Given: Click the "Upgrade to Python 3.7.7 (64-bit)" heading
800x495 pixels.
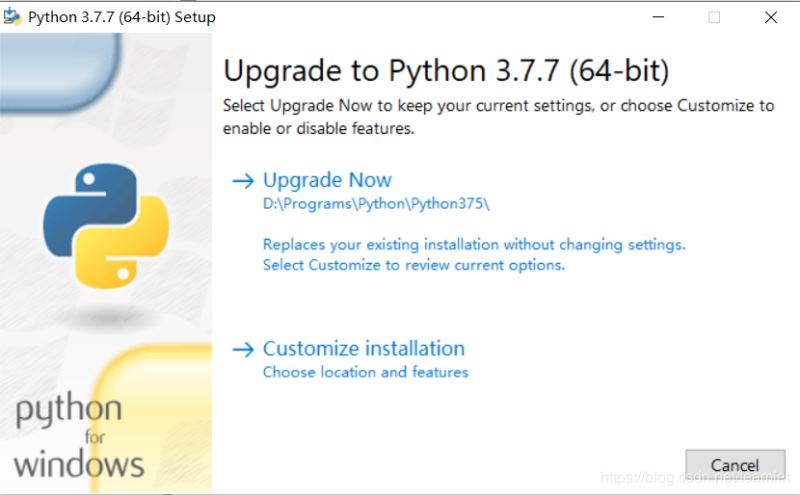Looking at the screenshot, I should pyautogui.click(x=446, y=71).
